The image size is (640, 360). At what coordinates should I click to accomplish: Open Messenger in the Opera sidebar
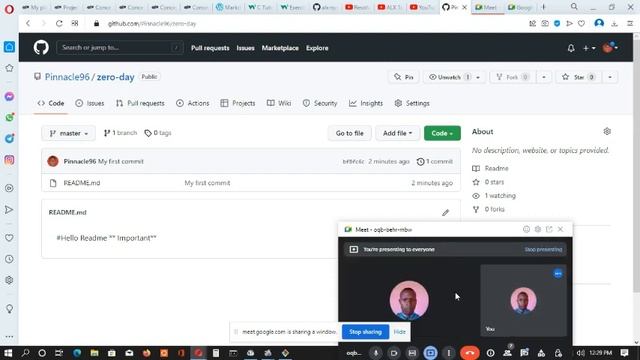point(9,97)
